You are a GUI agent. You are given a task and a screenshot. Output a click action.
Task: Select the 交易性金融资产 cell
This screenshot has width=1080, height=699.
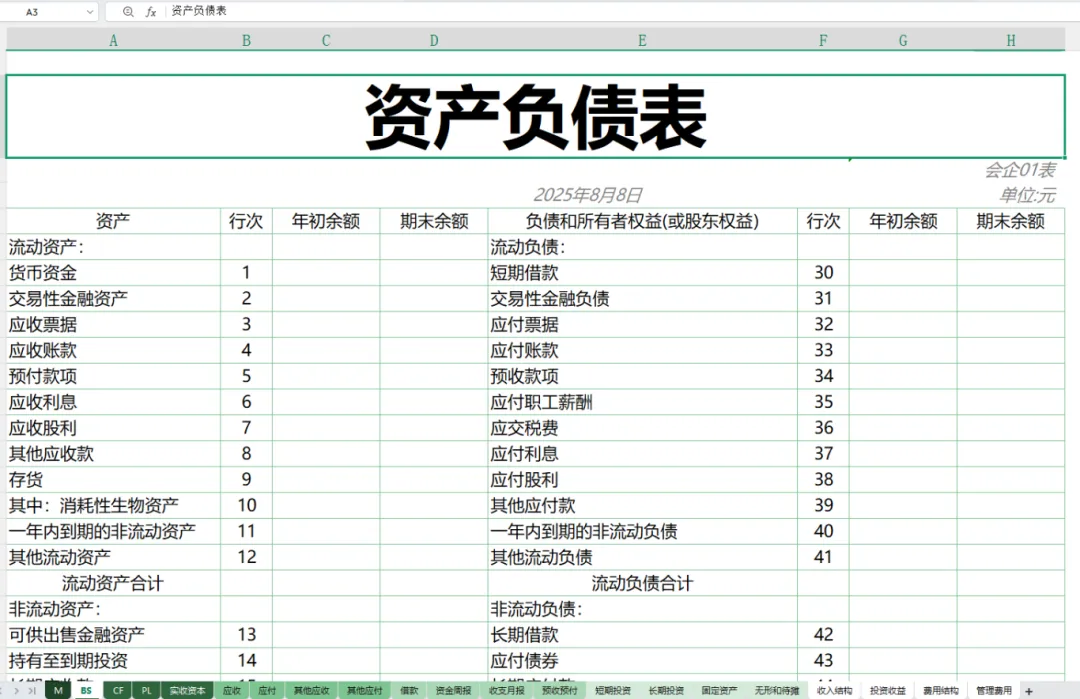[x=114, y=299]
